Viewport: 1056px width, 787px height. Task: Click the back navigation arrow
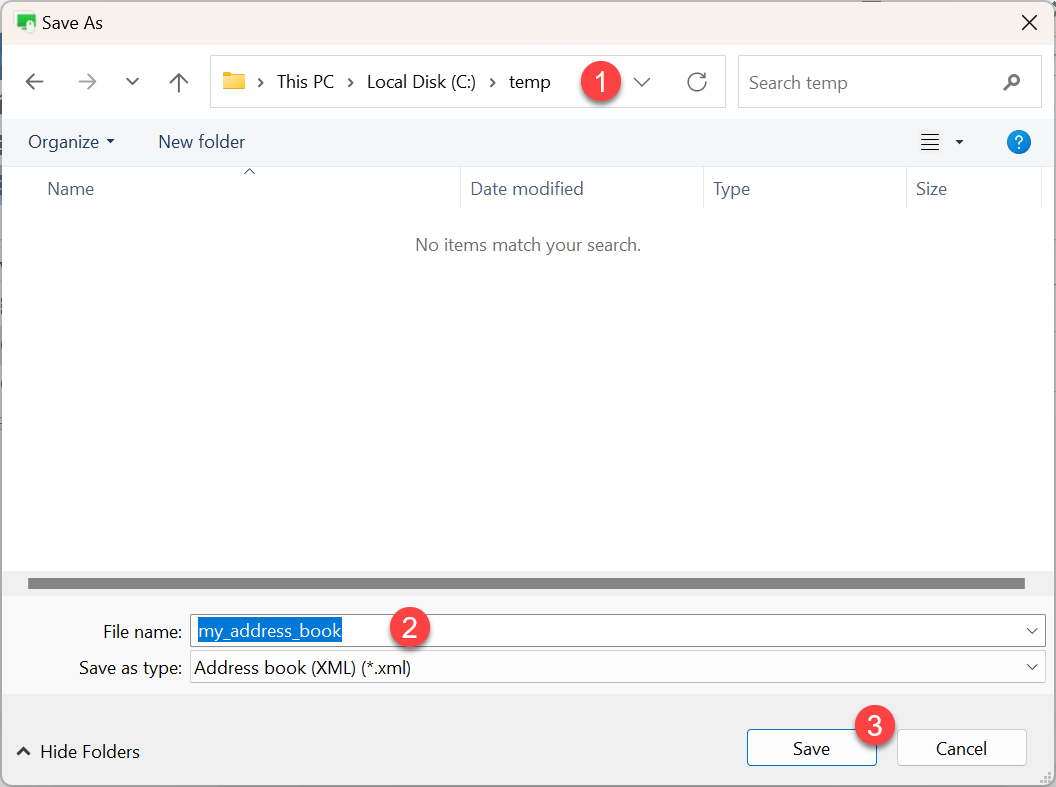click(x=34, y=82)
